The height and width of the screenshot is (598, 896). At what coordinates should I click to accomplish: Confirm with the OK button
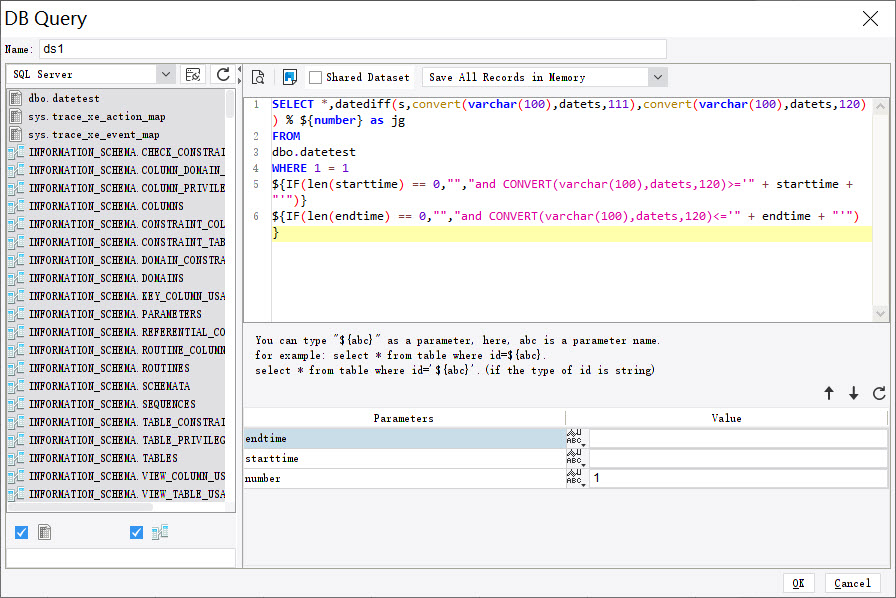tap(798, 583)
